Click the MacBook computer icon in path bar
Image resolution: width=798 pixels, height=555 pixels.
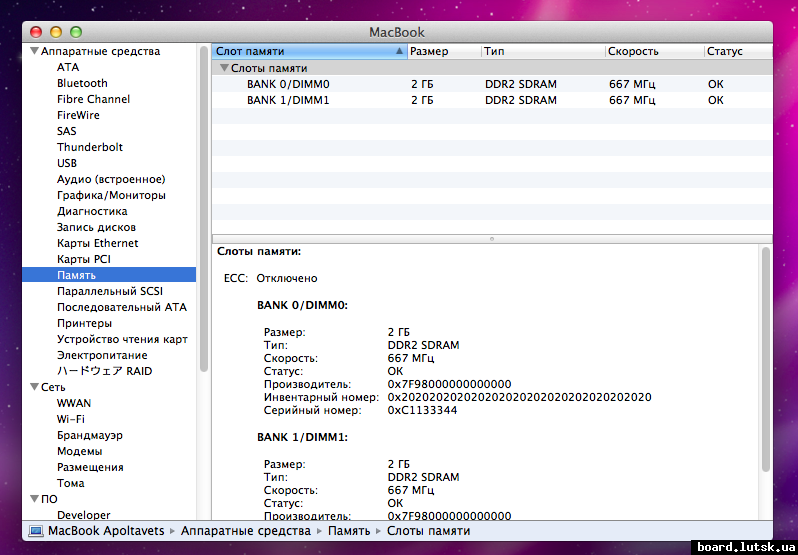36,531
